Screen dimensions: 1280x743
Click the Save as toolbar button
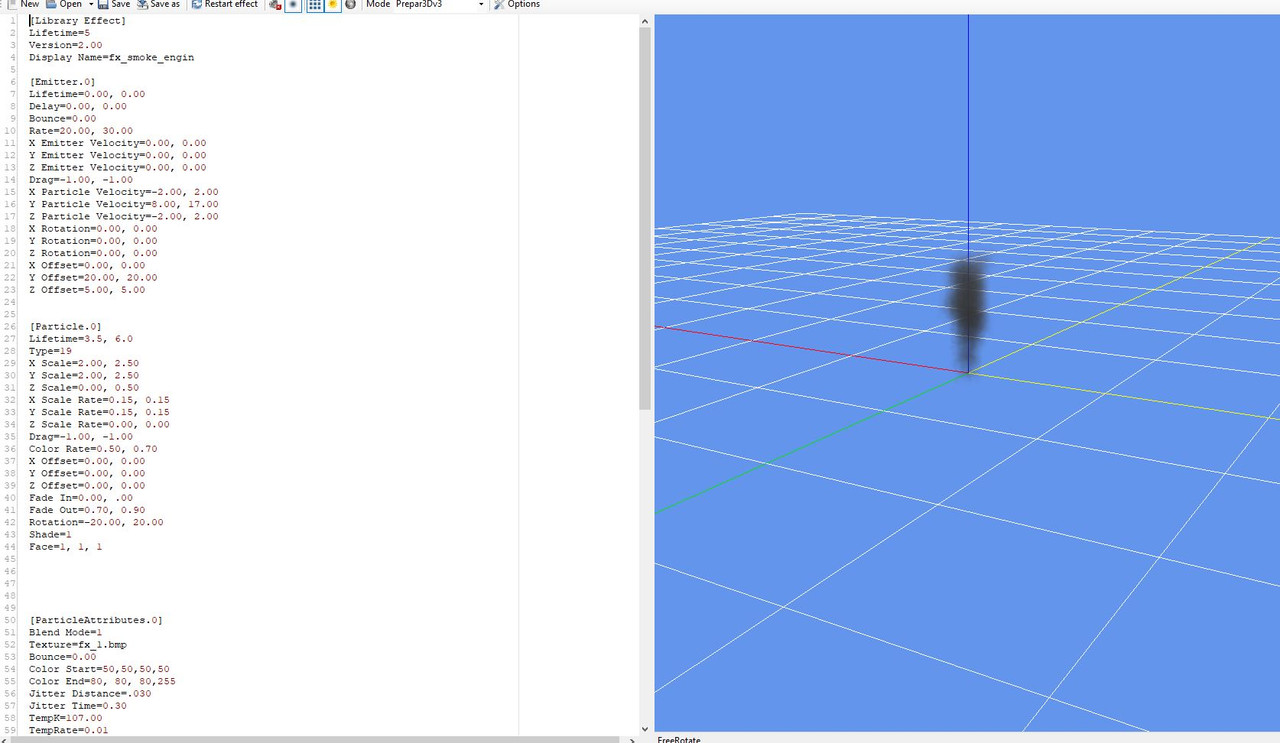[158, 4]
